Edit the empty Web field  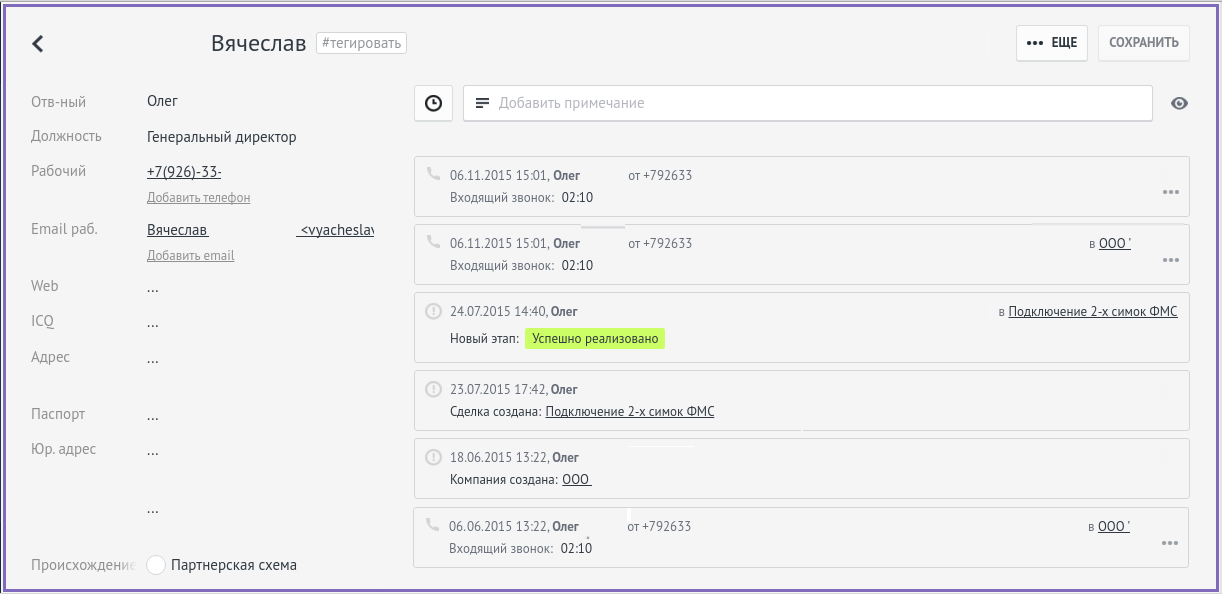[x=152, y=288]
